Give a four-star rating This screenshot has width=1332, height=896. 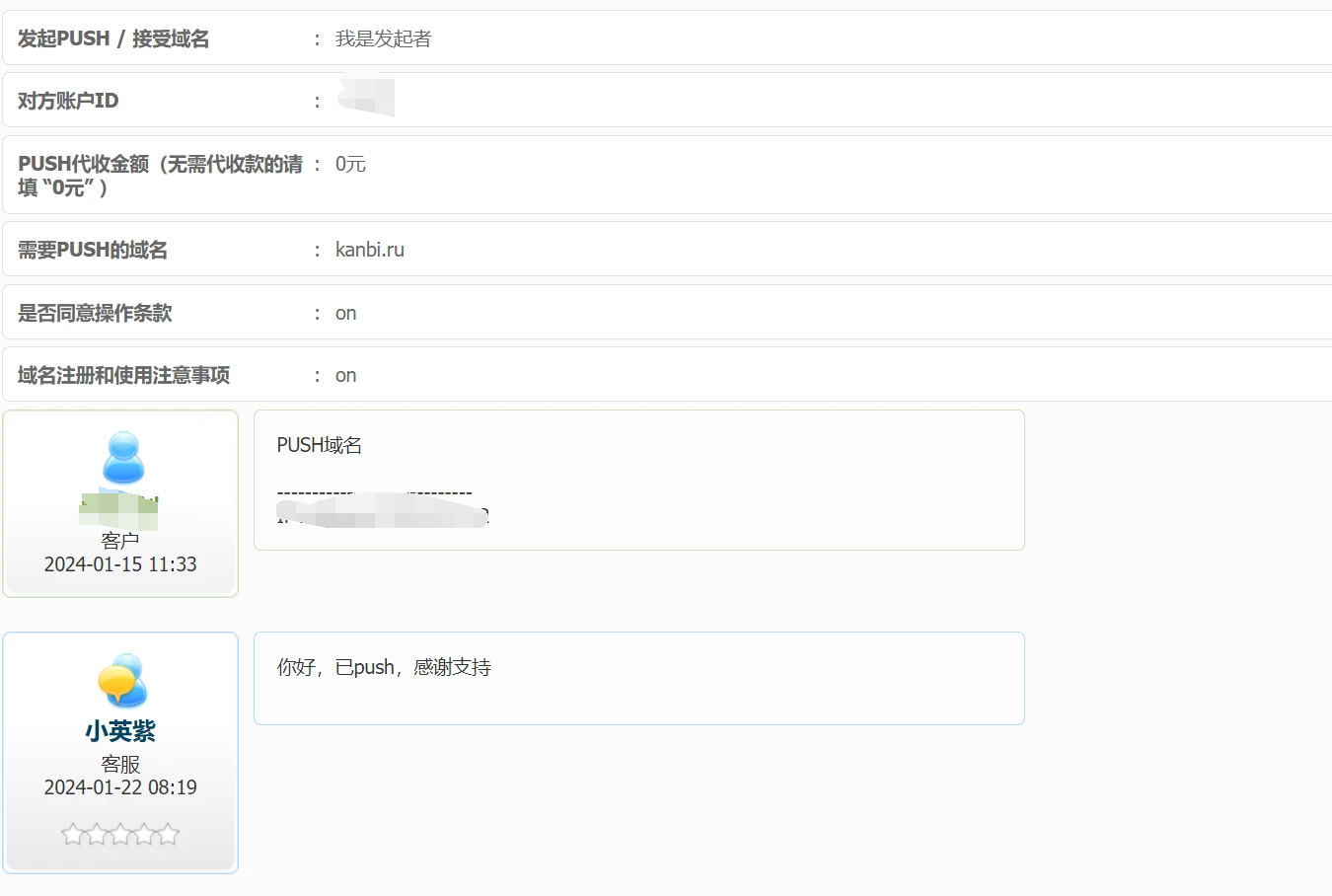[144, 835]
